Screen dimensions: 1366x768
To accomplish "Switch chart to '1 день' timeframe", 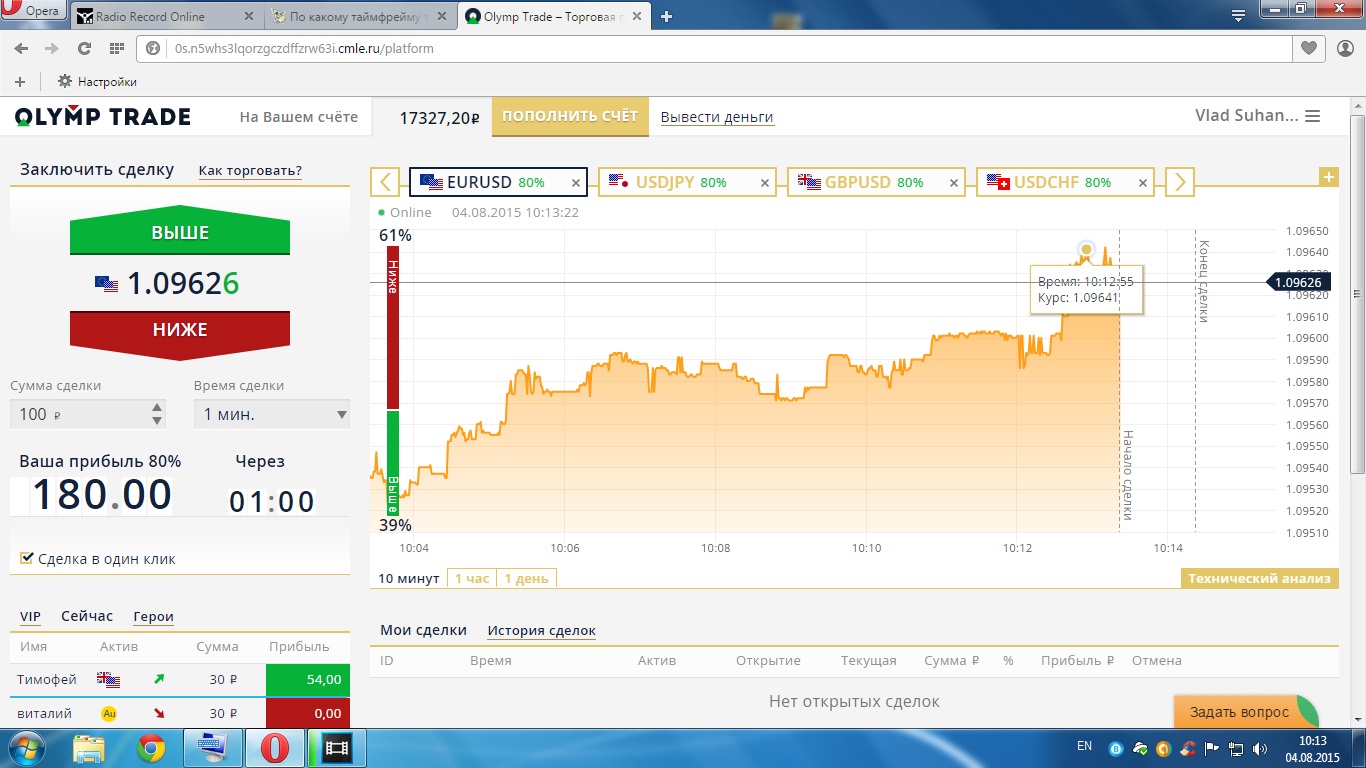I will pyautogui.click(x=526, y=578).
